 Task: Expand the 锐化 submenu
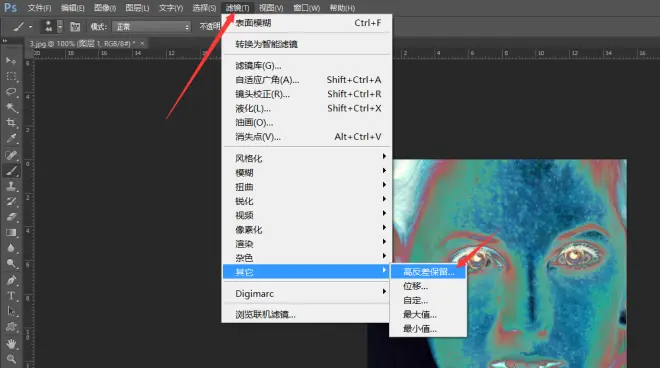pos(307,201)
